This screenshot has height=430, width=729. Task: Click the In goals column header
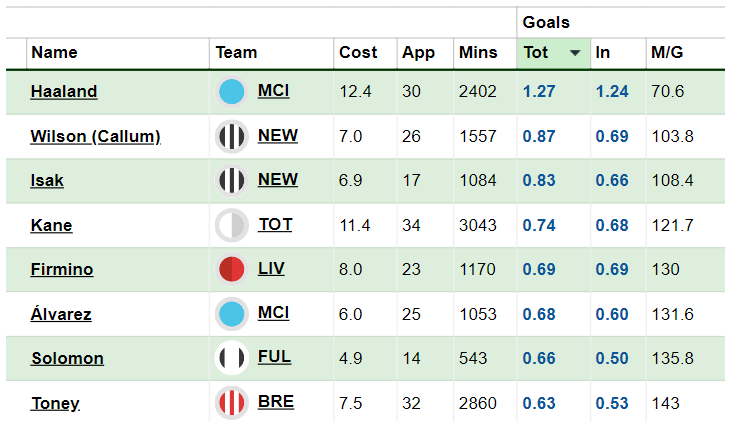(x=603, y=53)
